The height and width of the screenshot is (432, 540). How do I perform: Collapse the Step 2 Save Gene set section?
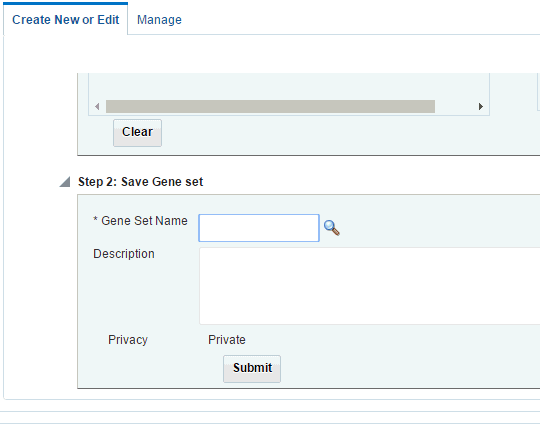(65, 182)
